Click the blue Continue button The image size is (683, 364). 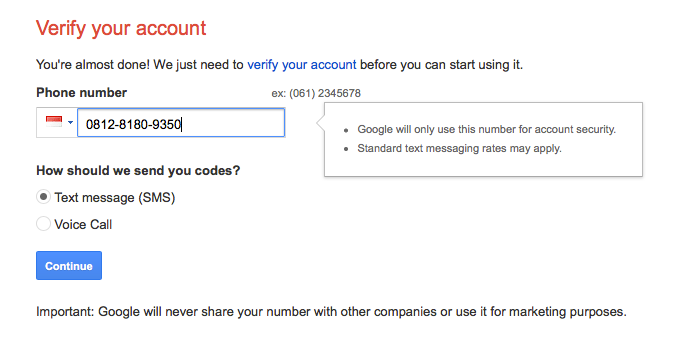point(69,266)
